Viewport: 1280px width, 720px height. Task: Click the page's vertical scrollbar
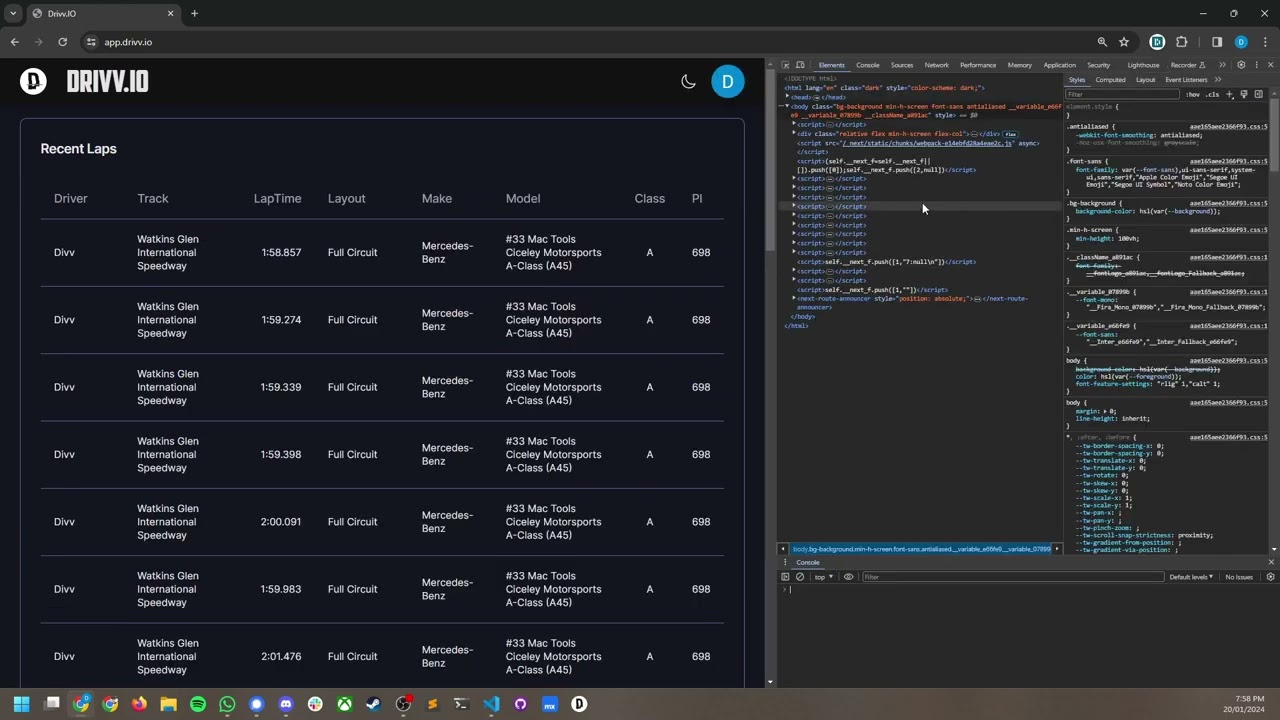769,160
